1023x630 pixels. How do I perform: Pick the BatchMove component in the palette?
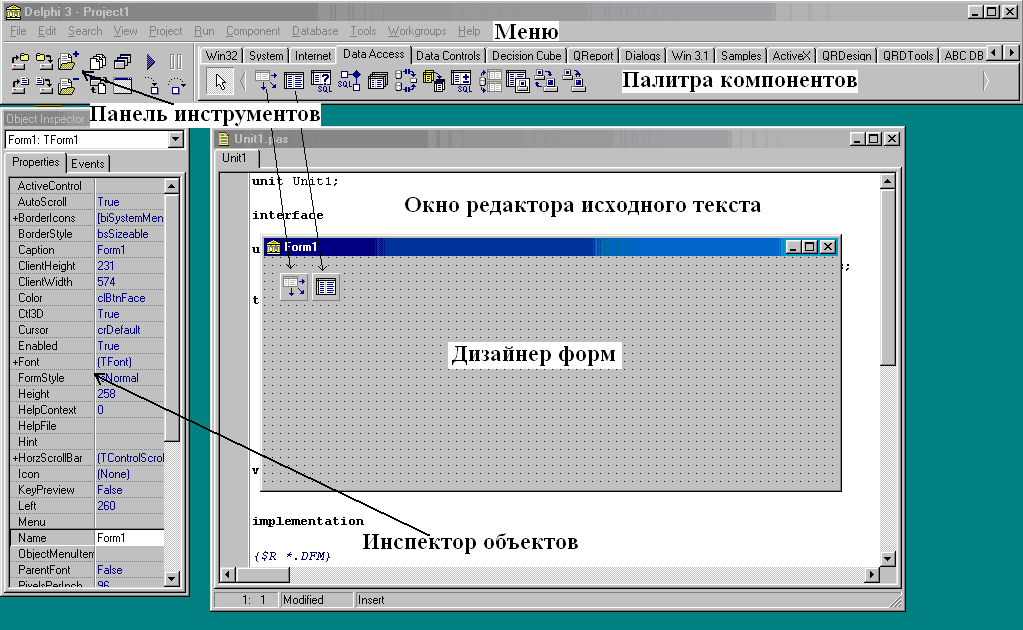point(434,81)
